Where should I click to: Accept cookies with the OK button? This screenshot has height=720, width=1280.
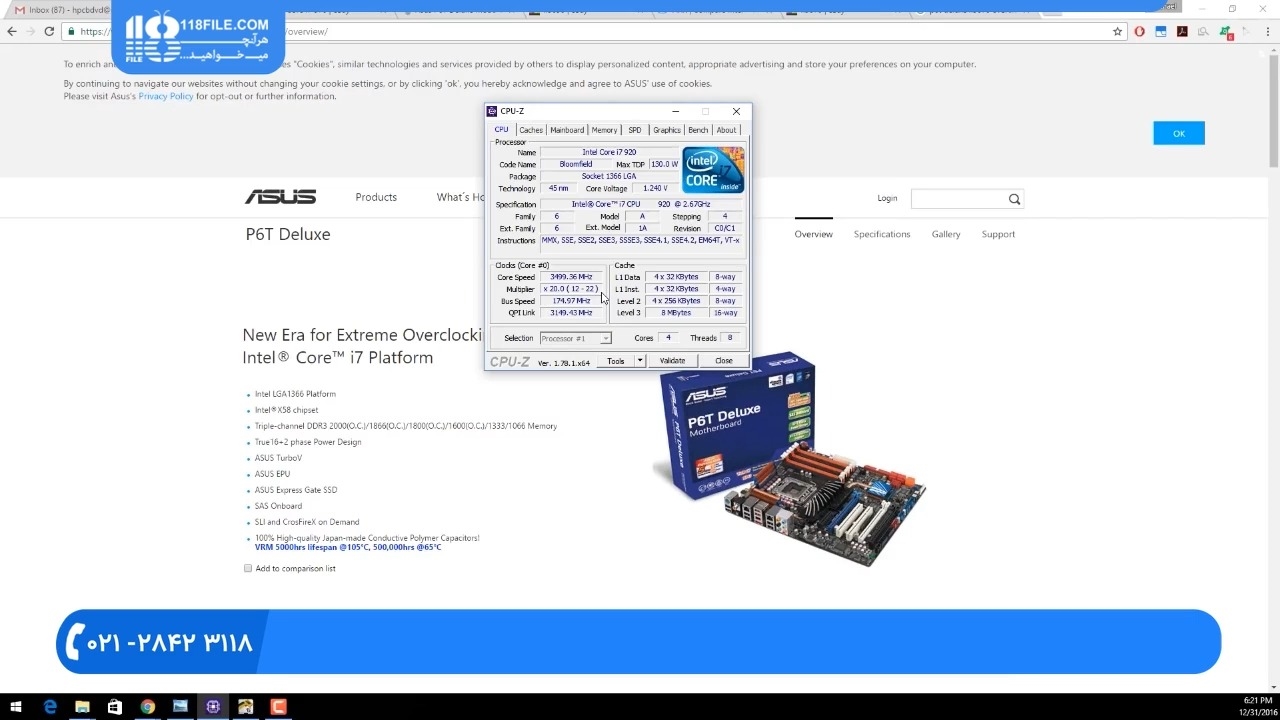[x=1178, y=133]
